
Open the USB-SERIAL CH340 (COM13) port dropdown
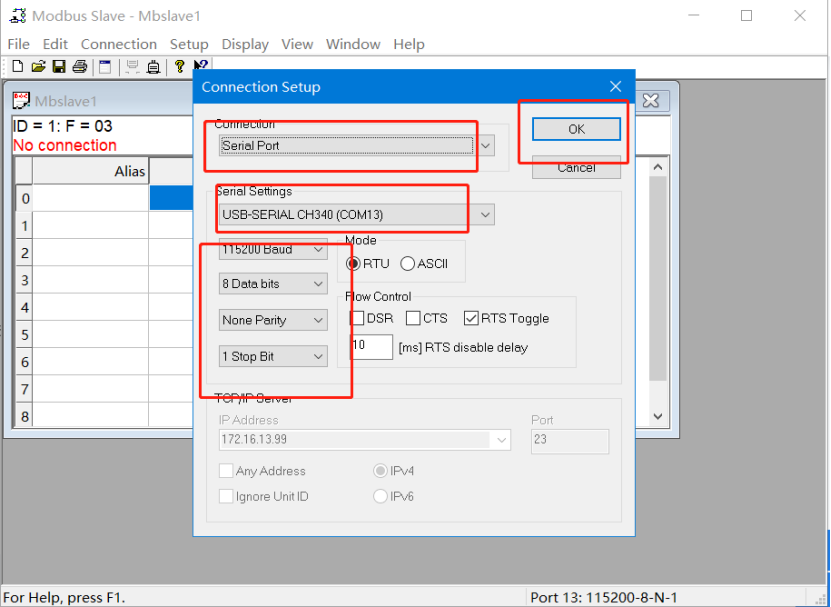(357, 214)
